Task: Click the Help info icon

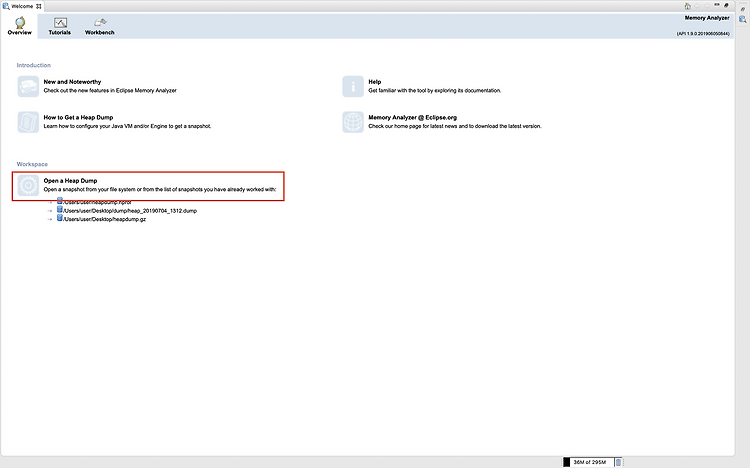Action: [x=353, y=87]
